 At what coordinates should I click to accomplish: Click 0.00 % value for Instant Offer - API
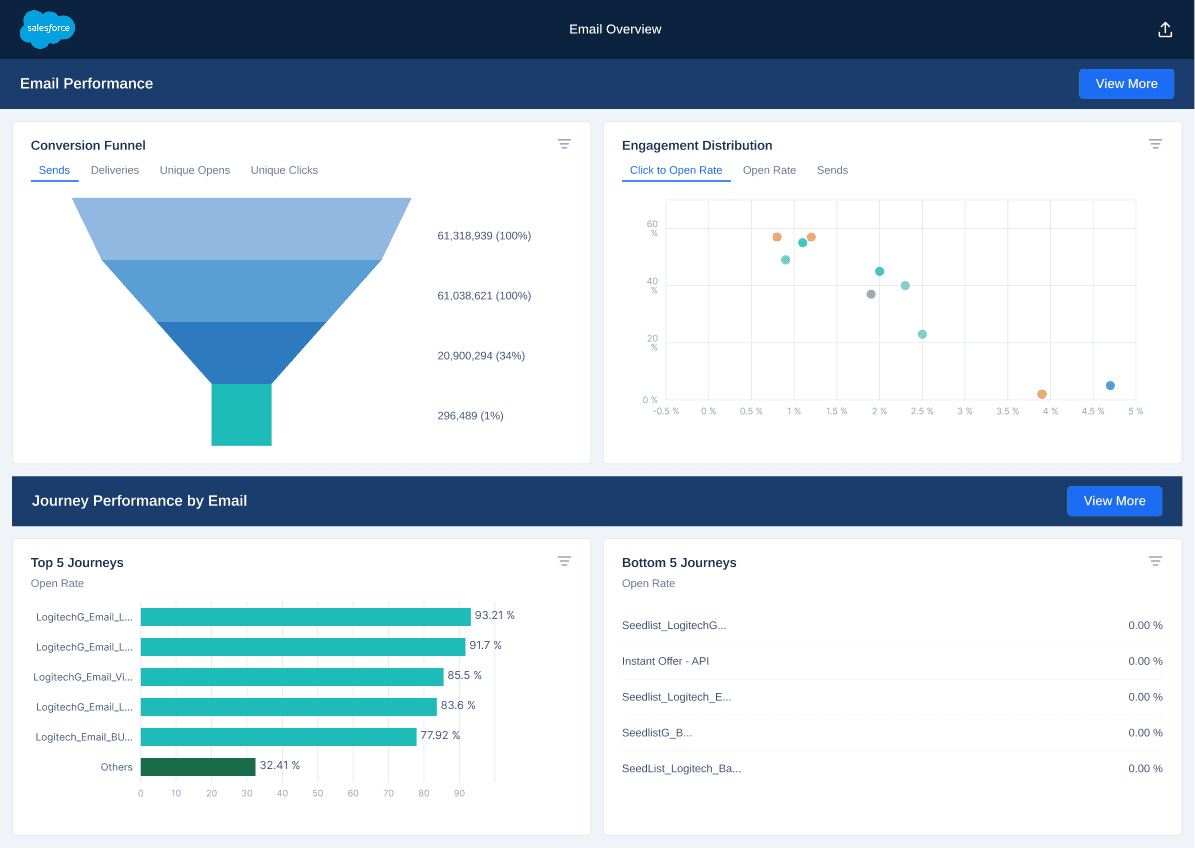pos(1145,661)
